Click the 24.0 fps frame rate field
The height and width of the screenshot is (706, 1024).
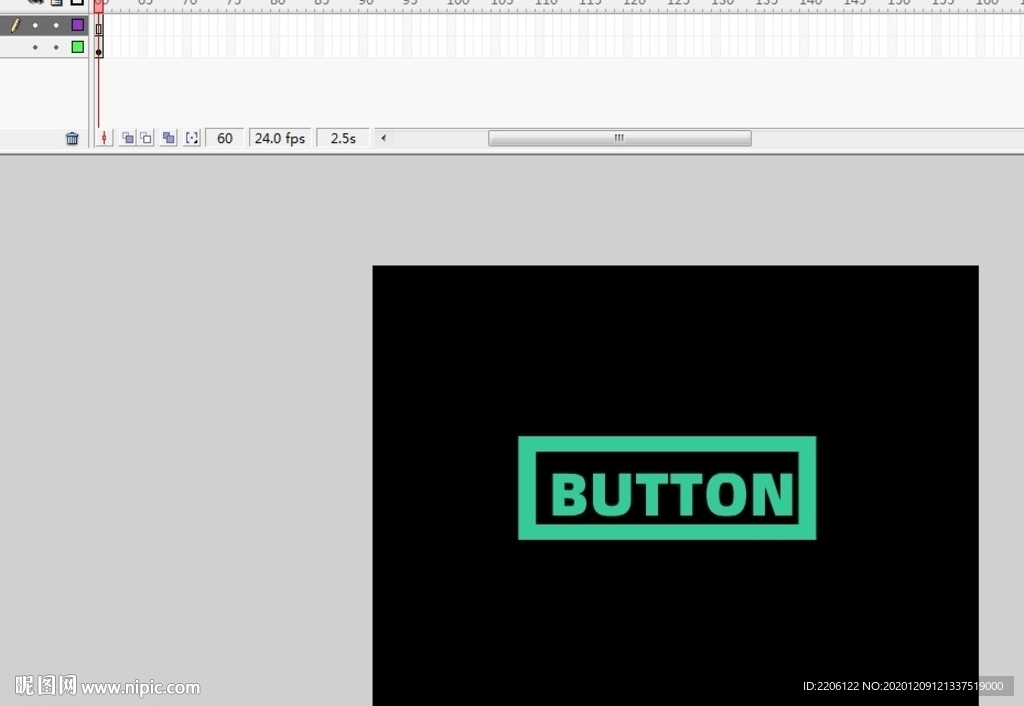click(x=279, y=138)
